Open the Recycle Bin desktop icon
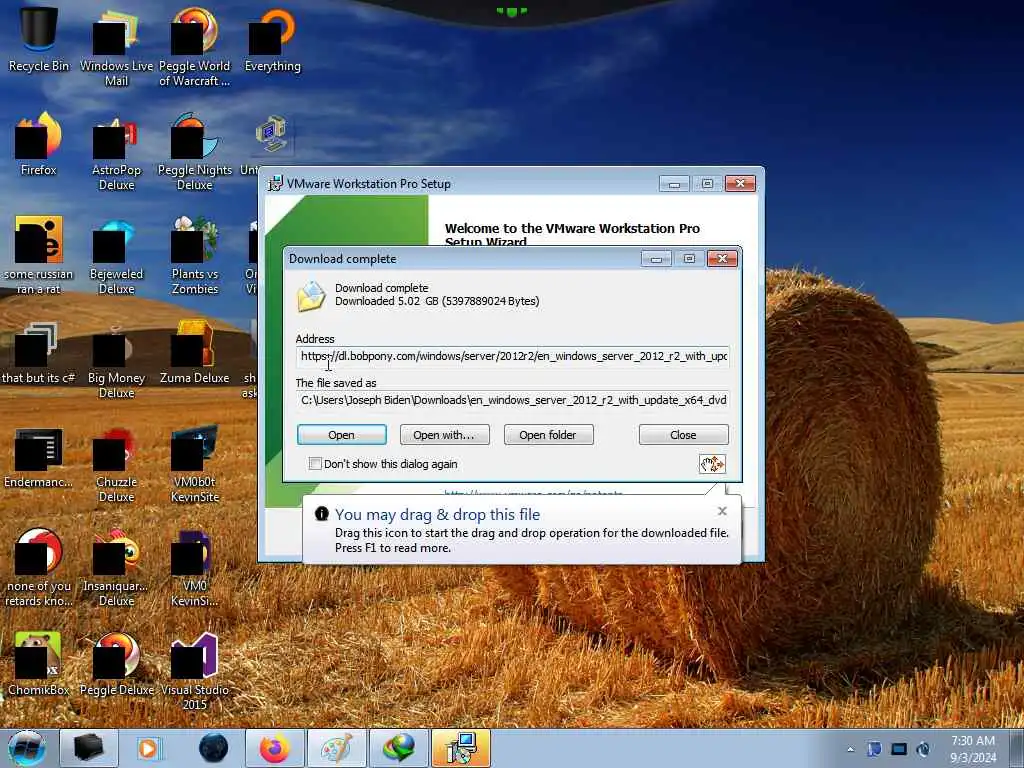 tap(39, 39)
